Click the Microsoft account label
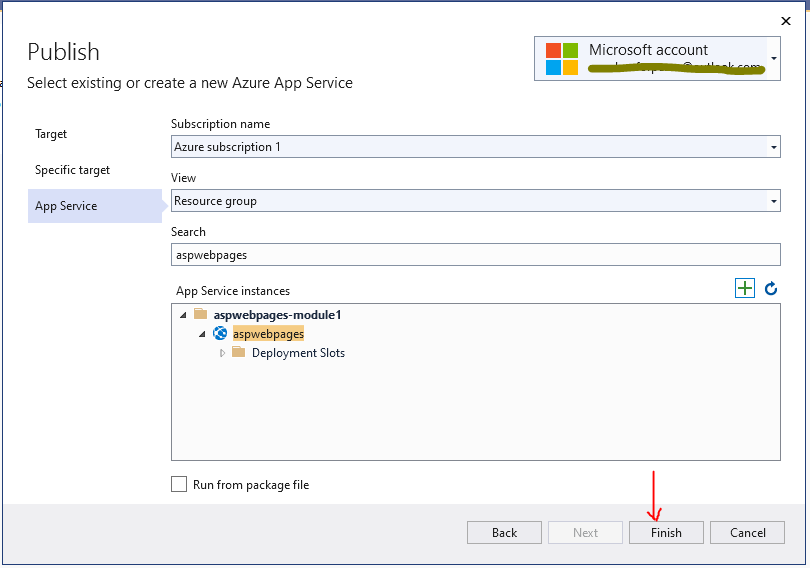810x568 pixels. (x=648, y=50)
